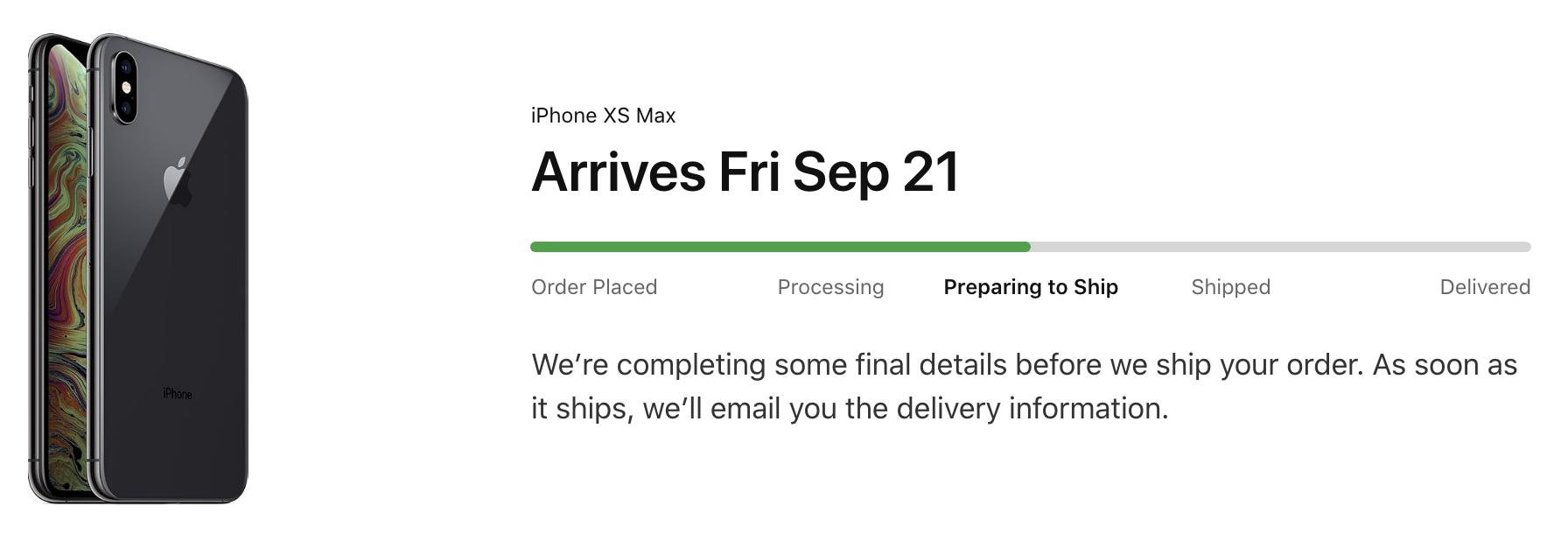
Task: Click the Arrives Fri Sep 21 heading
Action: pos(745,172)
